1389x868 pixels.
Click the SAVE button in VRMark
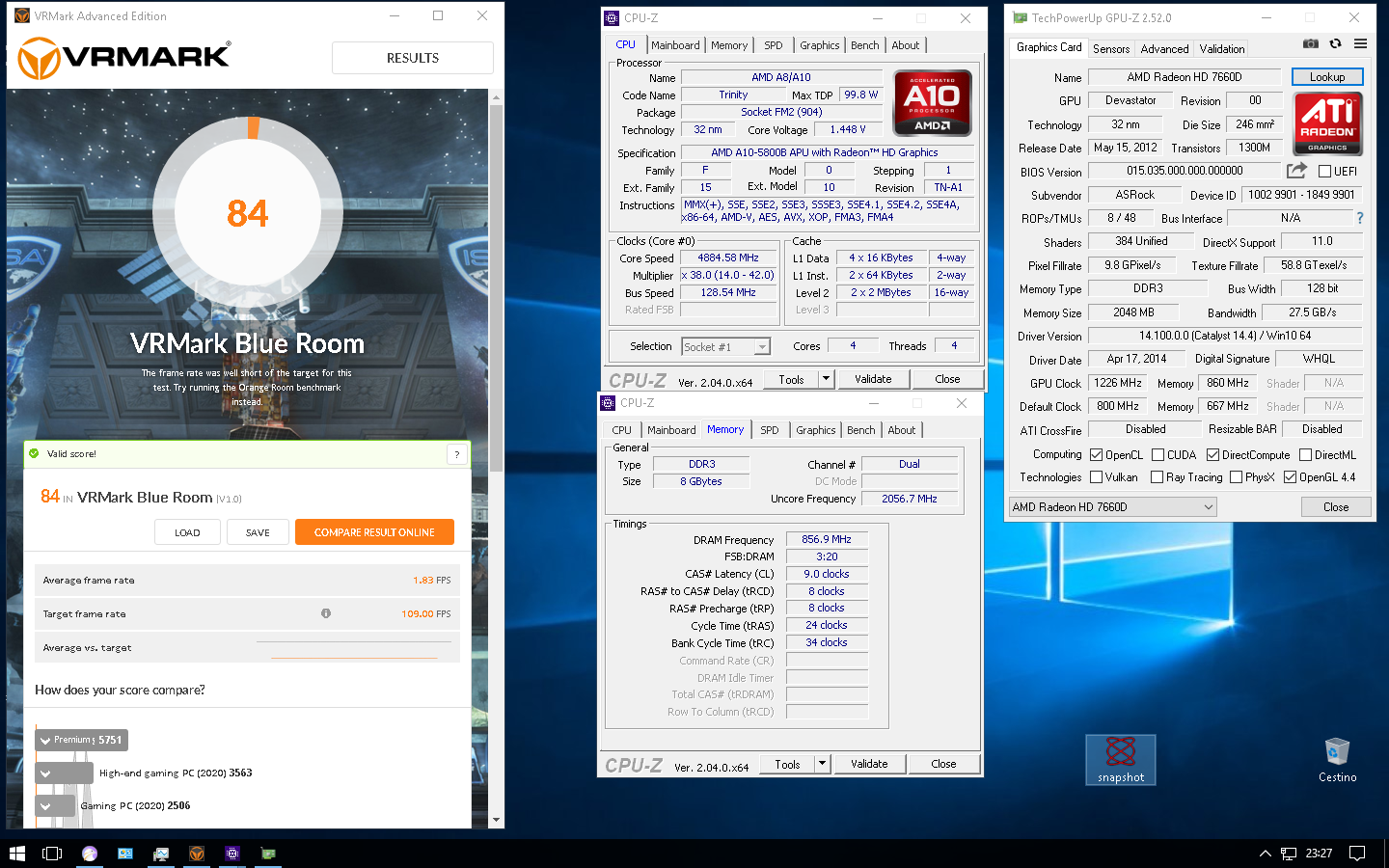click(x=258, y=532)
